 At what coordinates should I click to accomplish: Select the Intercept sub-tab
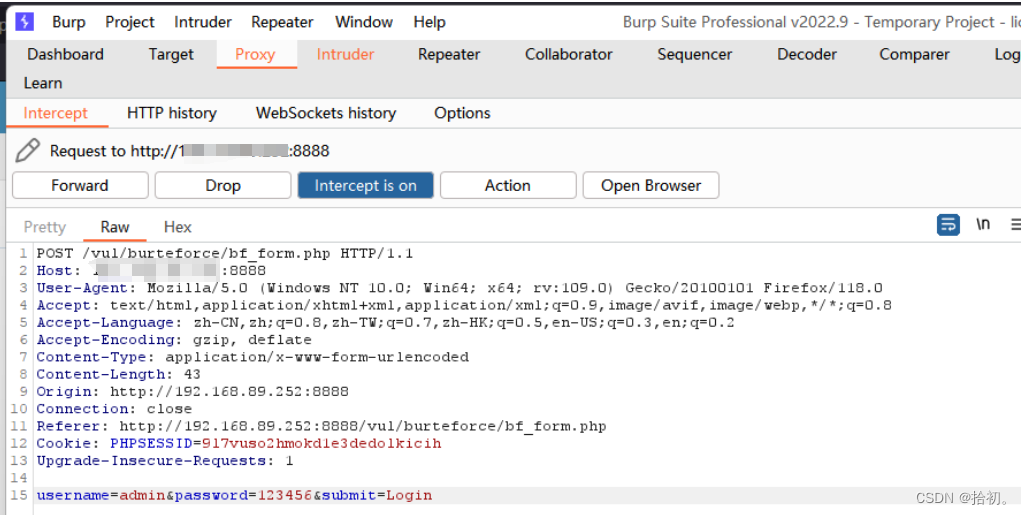click(x=55, y=113)
